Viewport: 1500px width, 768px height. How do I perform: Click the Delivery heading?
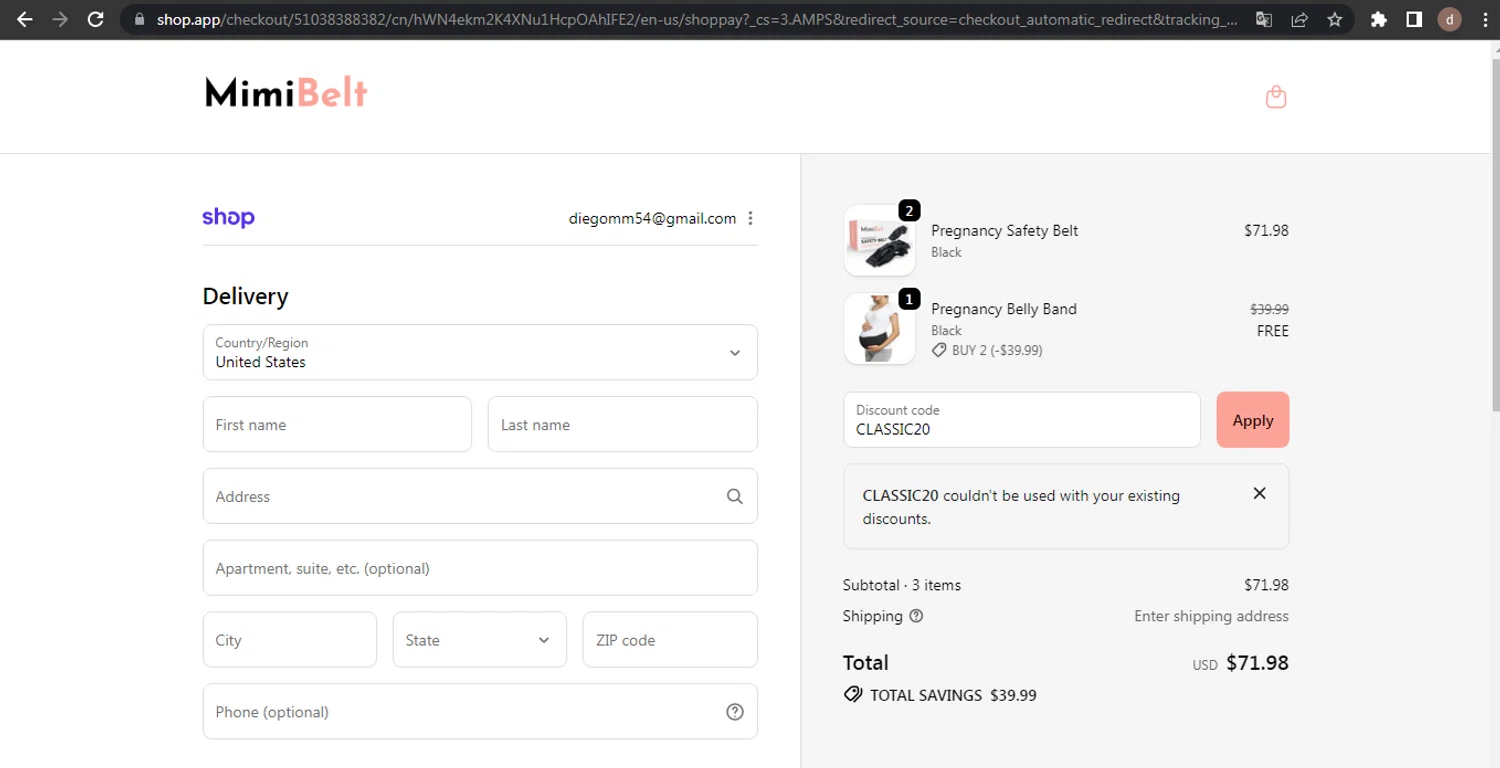(x=245, y=296)
